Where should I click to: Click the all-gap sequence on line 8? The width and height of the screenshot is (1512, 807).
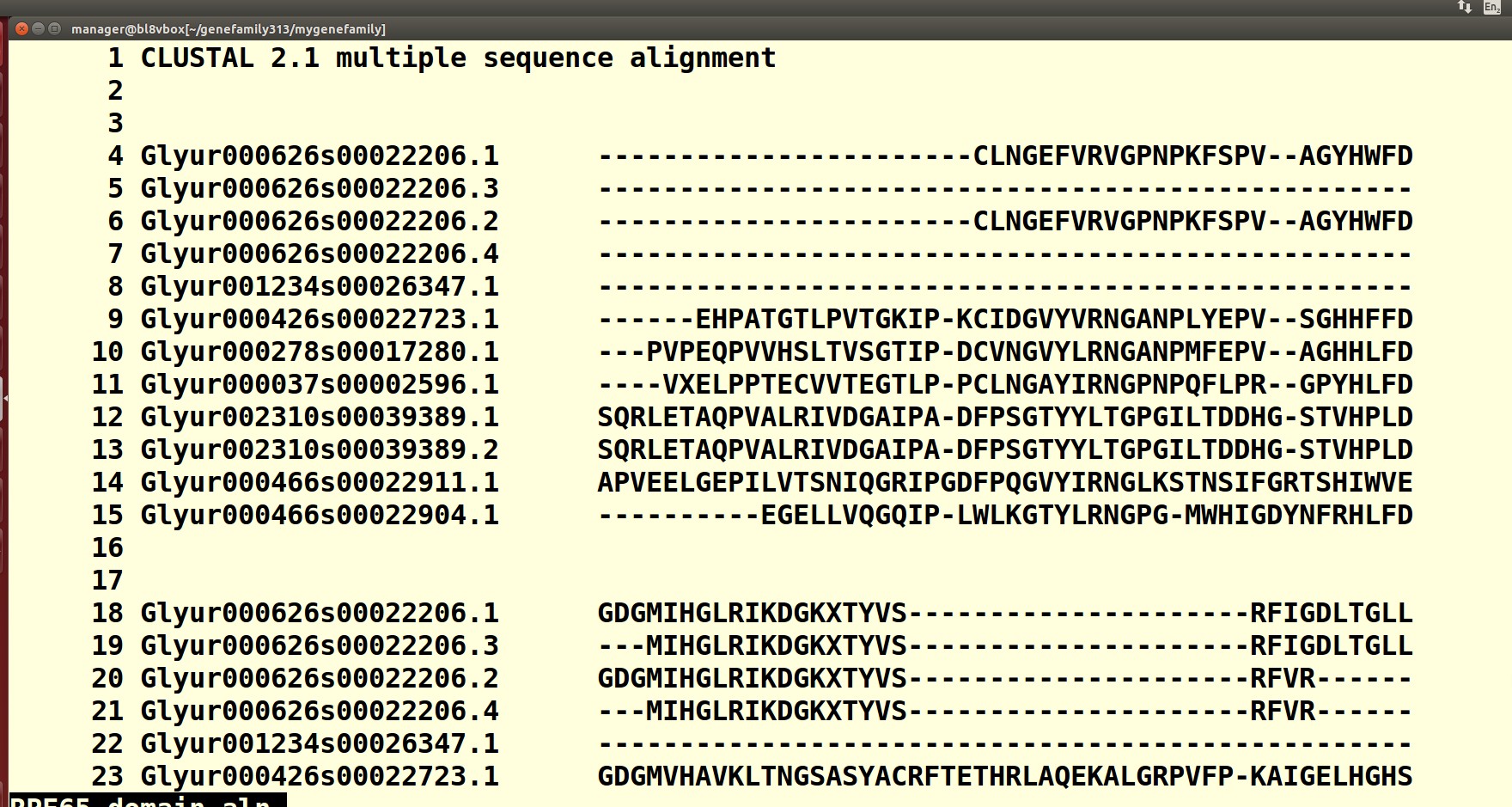(1005, 287)
